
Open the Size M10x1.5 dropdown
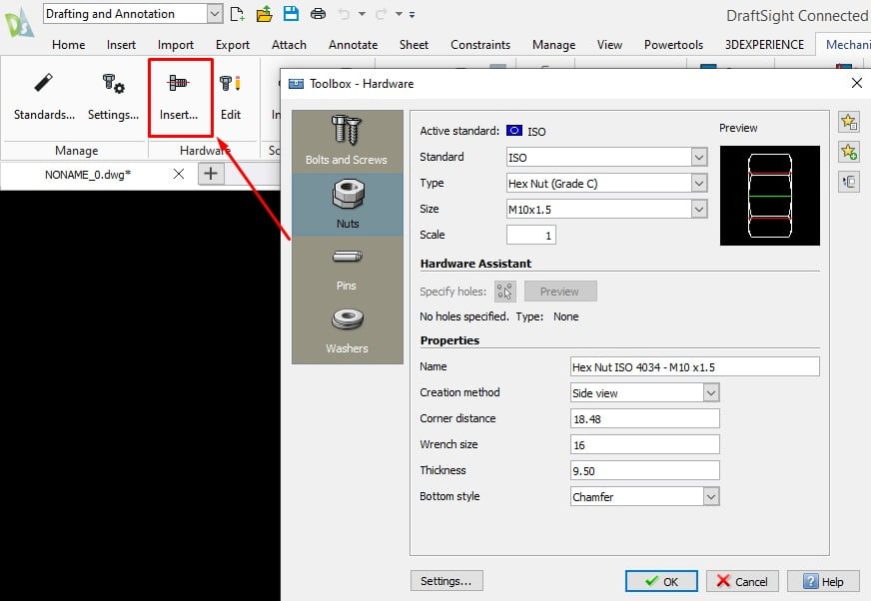[699, 210]
